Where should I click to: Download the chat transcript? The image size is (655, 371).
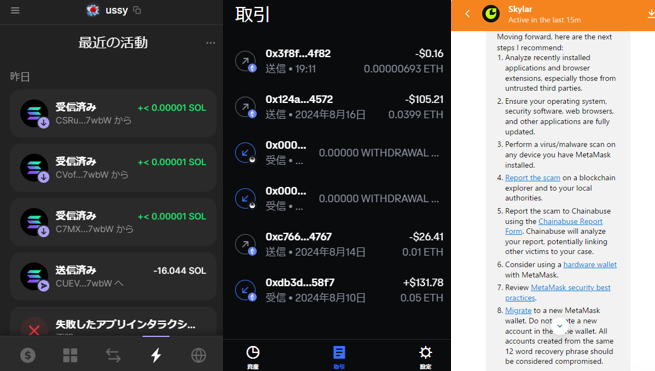651,14
